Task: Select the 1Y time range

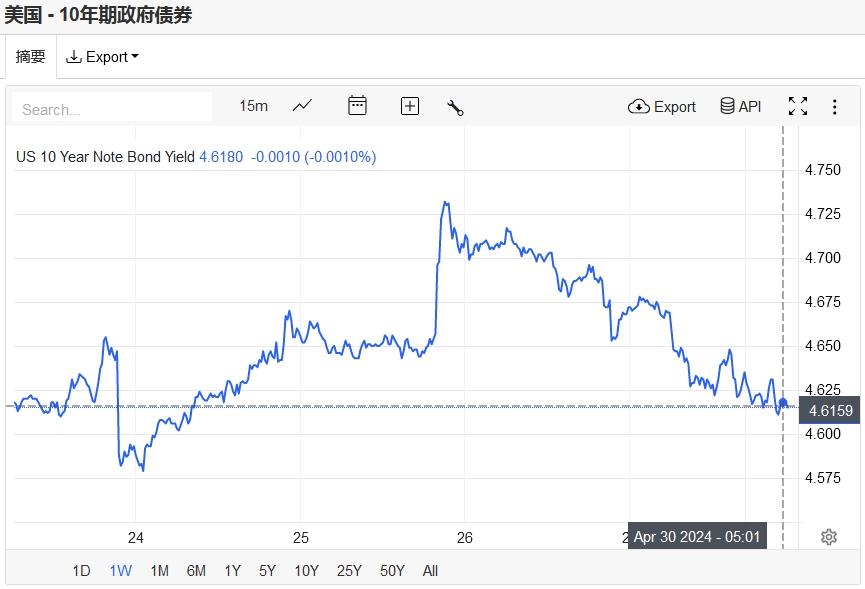Action: point(232,571)
